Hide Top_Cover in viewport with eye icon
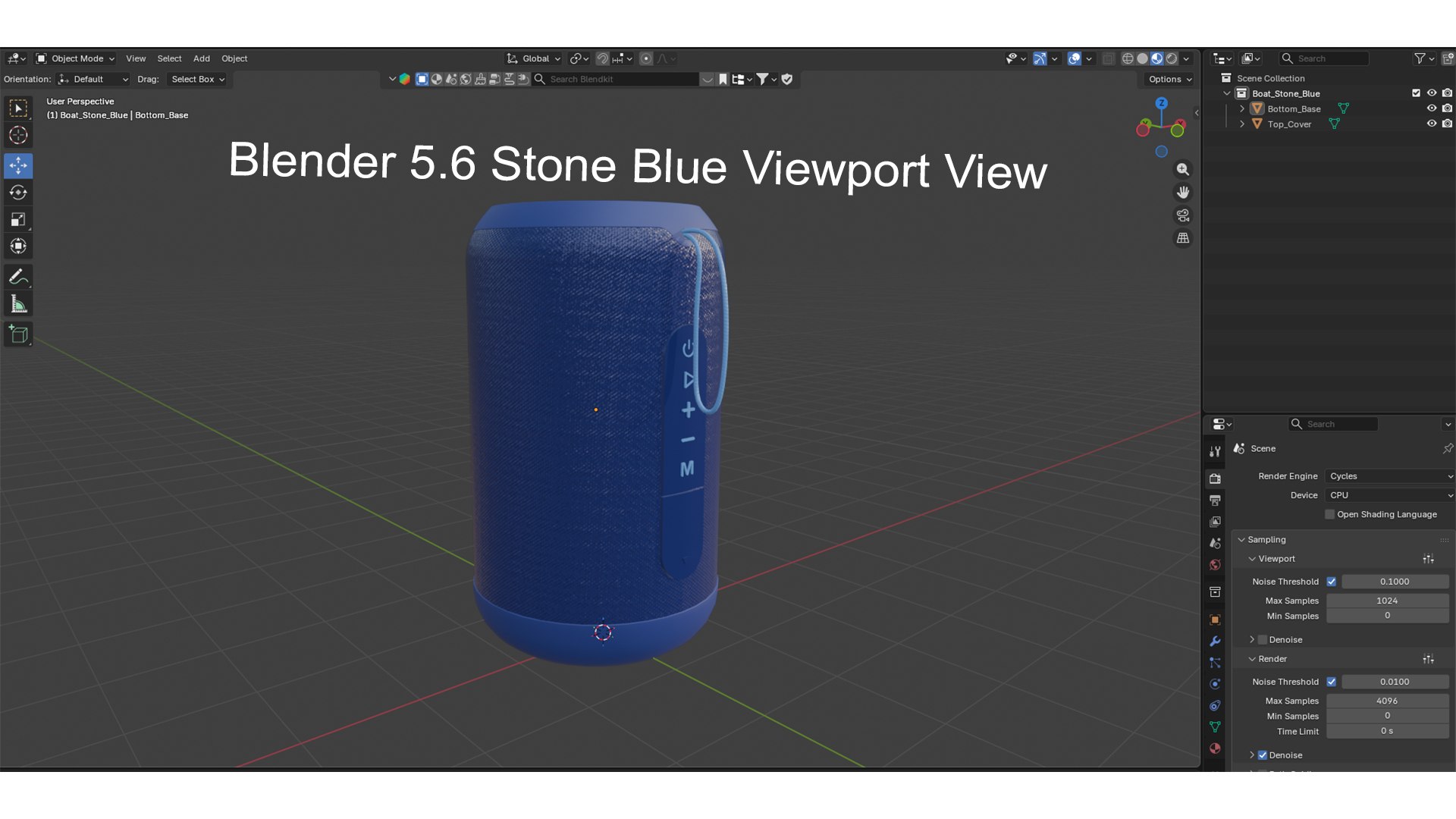The image size is (1456, 819). tap(1431, 124)
